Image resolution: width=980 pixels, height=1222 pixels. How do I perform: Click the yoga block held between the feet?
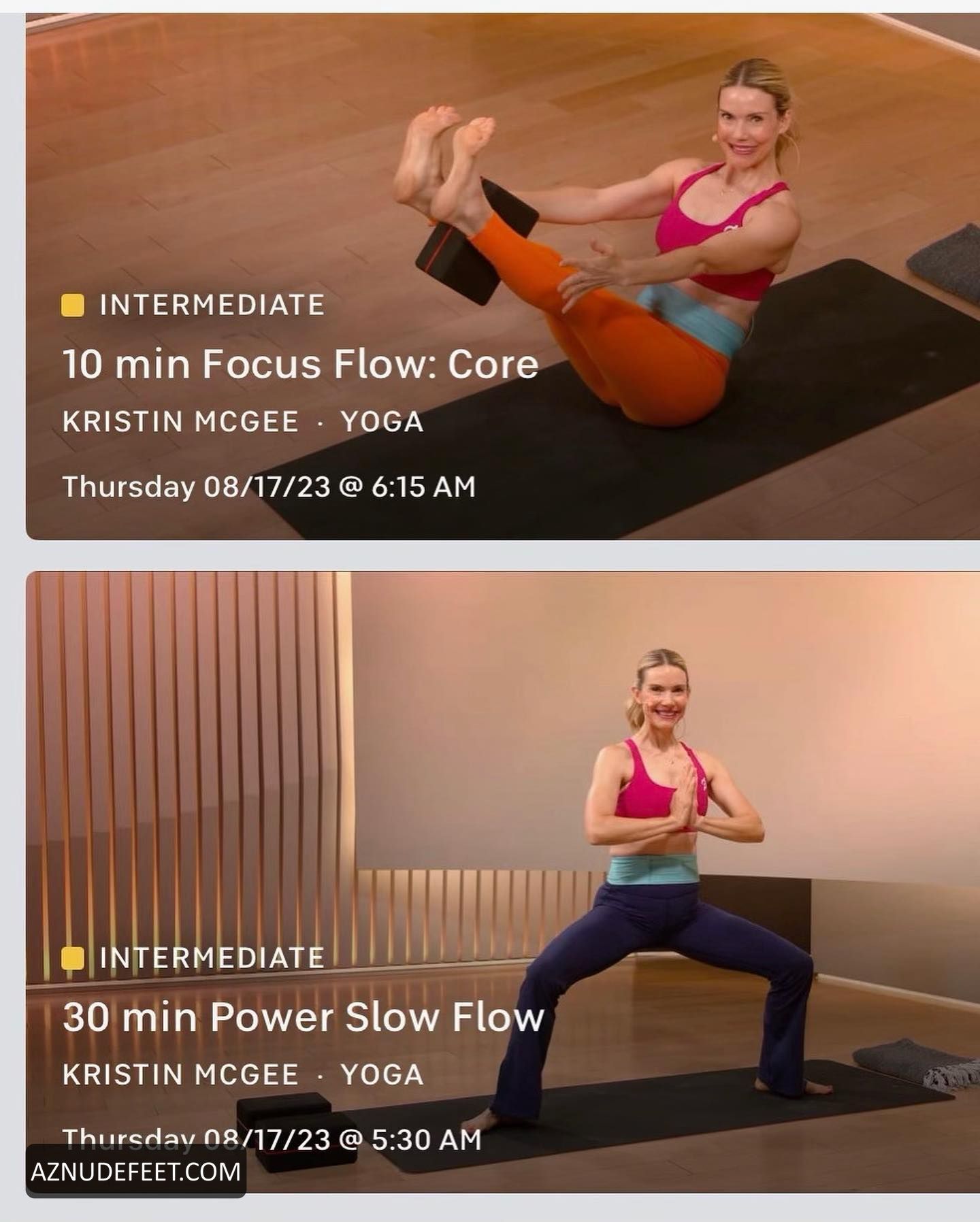click(476, 242)
